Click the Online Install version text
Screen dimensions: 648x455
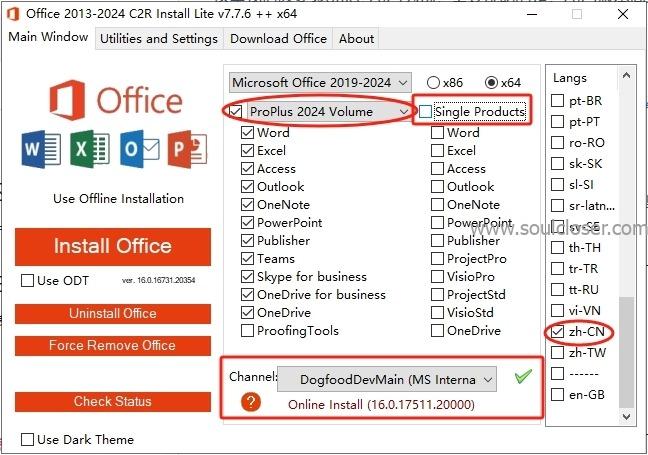(381, 405)
